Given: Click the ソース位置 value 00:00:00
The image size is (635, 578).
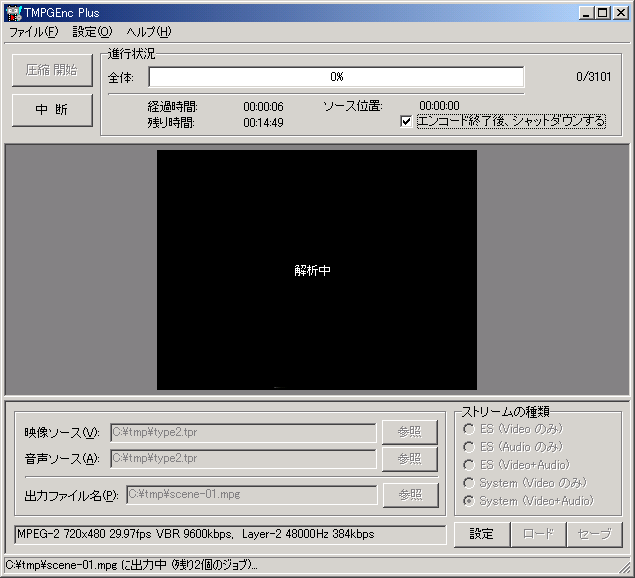Looking at the screenshot, I should tap(439, 106).
